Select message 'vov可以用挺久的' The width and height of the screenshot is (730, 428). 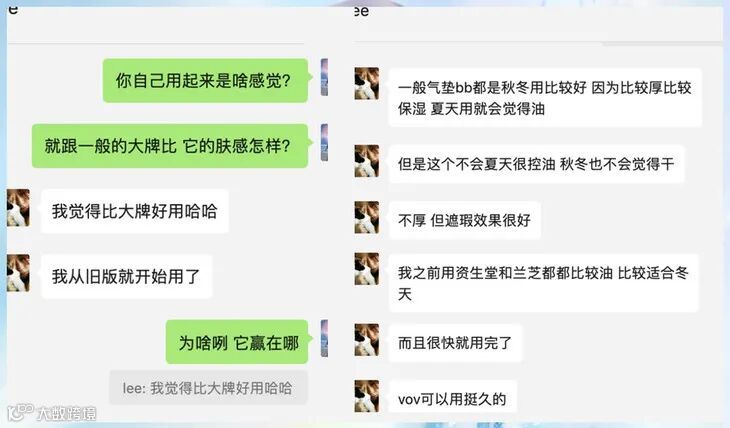pyautogui.click(x=453, y=397)
